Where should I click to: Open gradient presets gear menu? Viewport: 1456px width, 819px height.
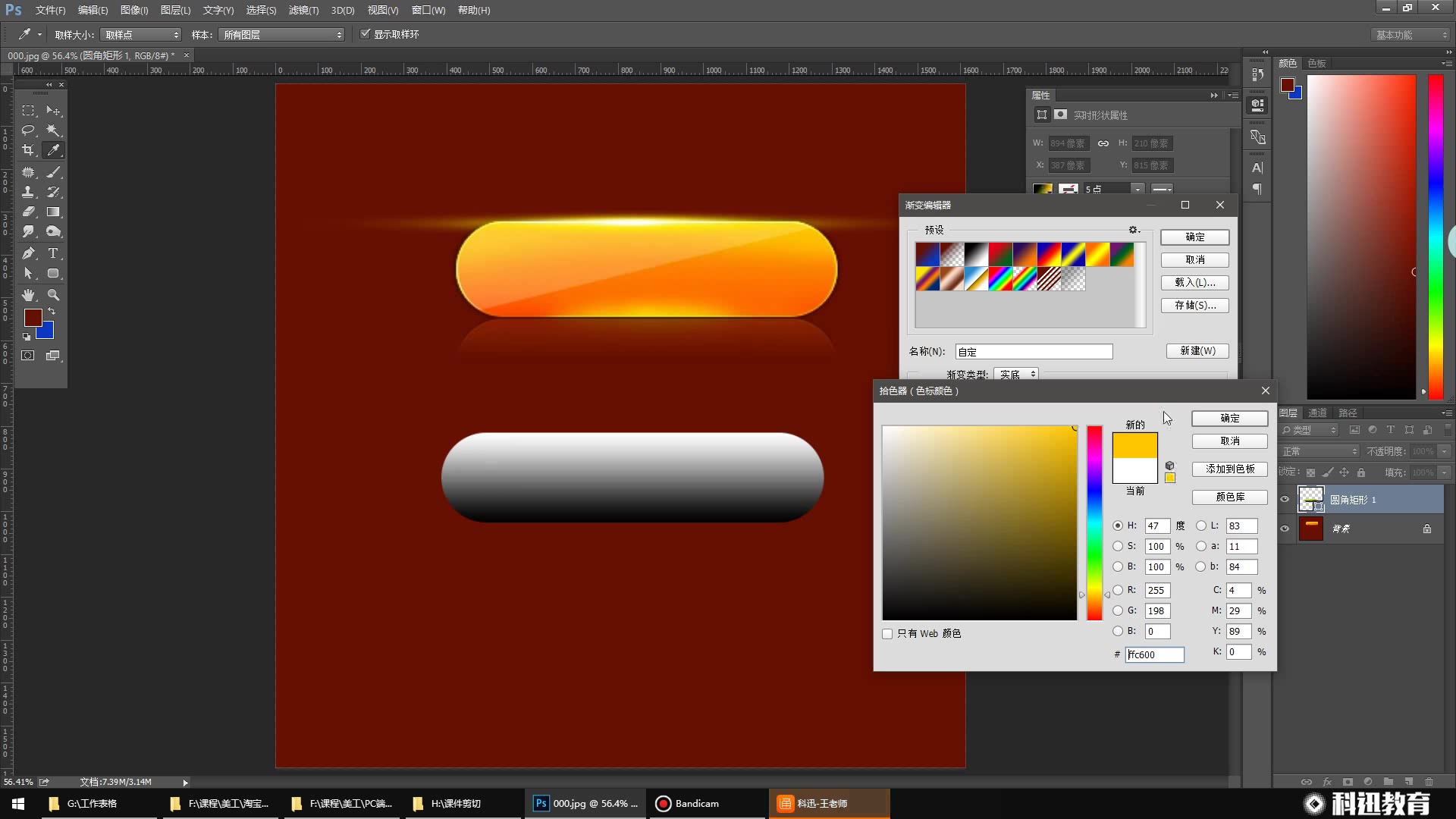[1134, 230]
